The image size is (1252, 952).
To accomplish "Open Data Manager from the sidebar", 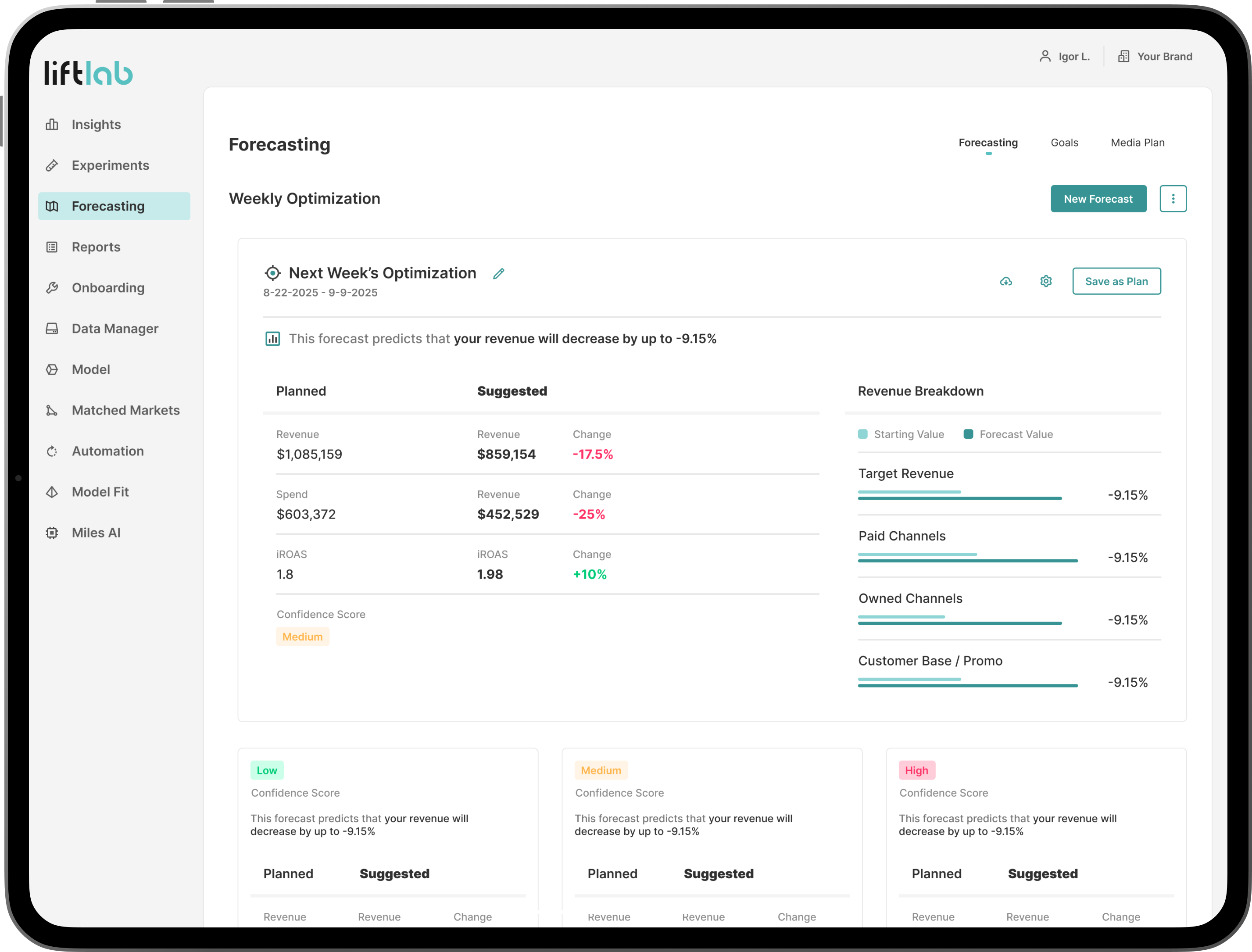I will (x=114, y=329).
